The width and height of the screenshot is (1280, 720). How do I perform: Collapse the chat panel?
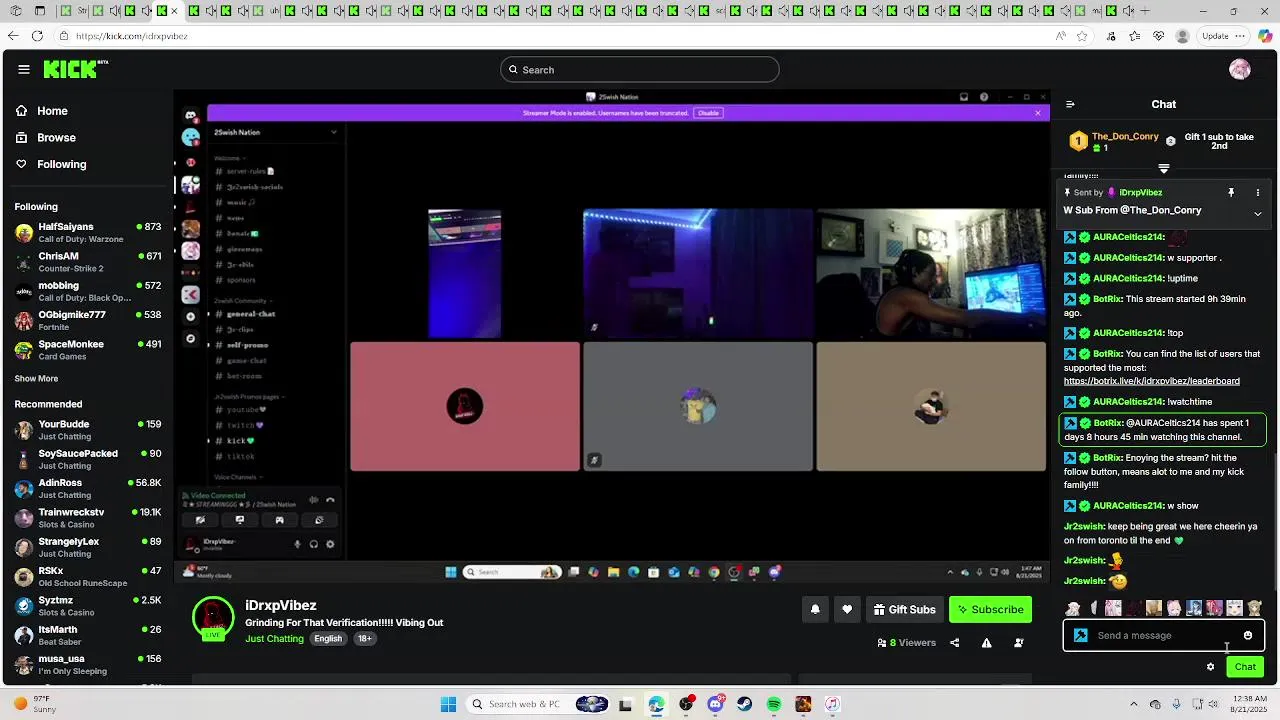[1070, 104]
